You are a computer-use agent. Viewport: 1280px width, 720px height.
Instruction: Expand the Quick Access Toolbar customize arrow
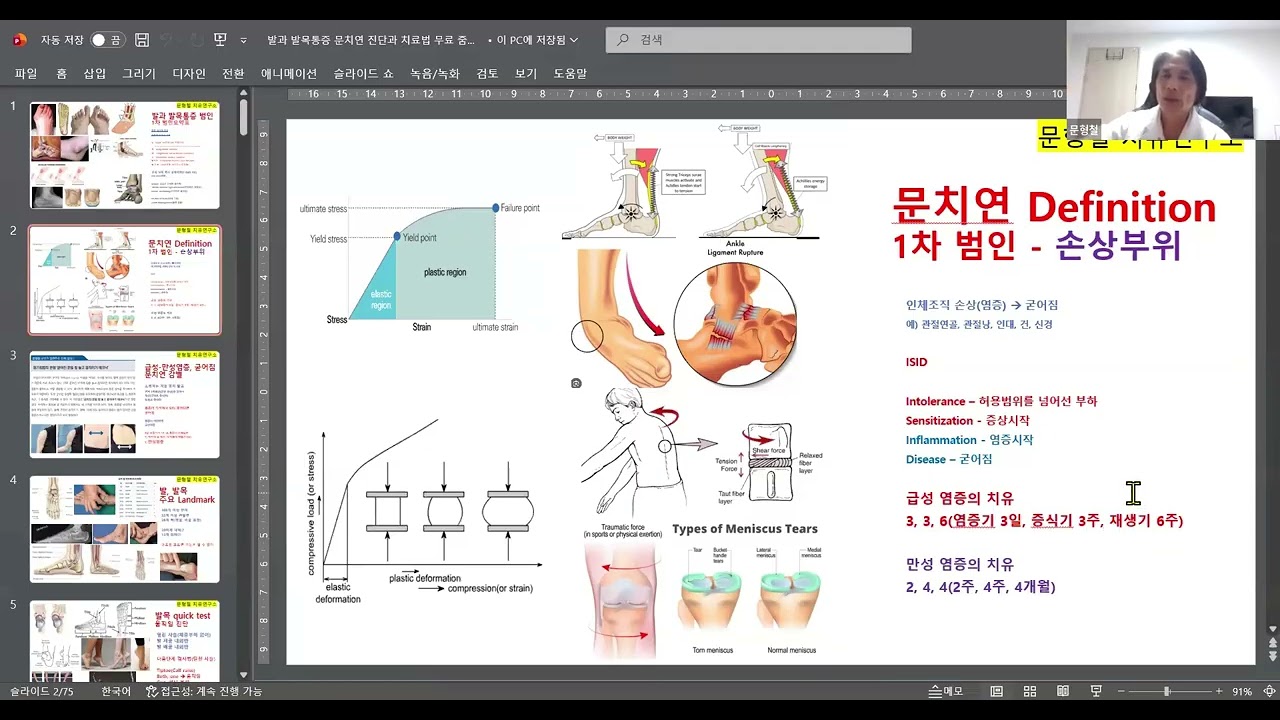pos(243,41)
